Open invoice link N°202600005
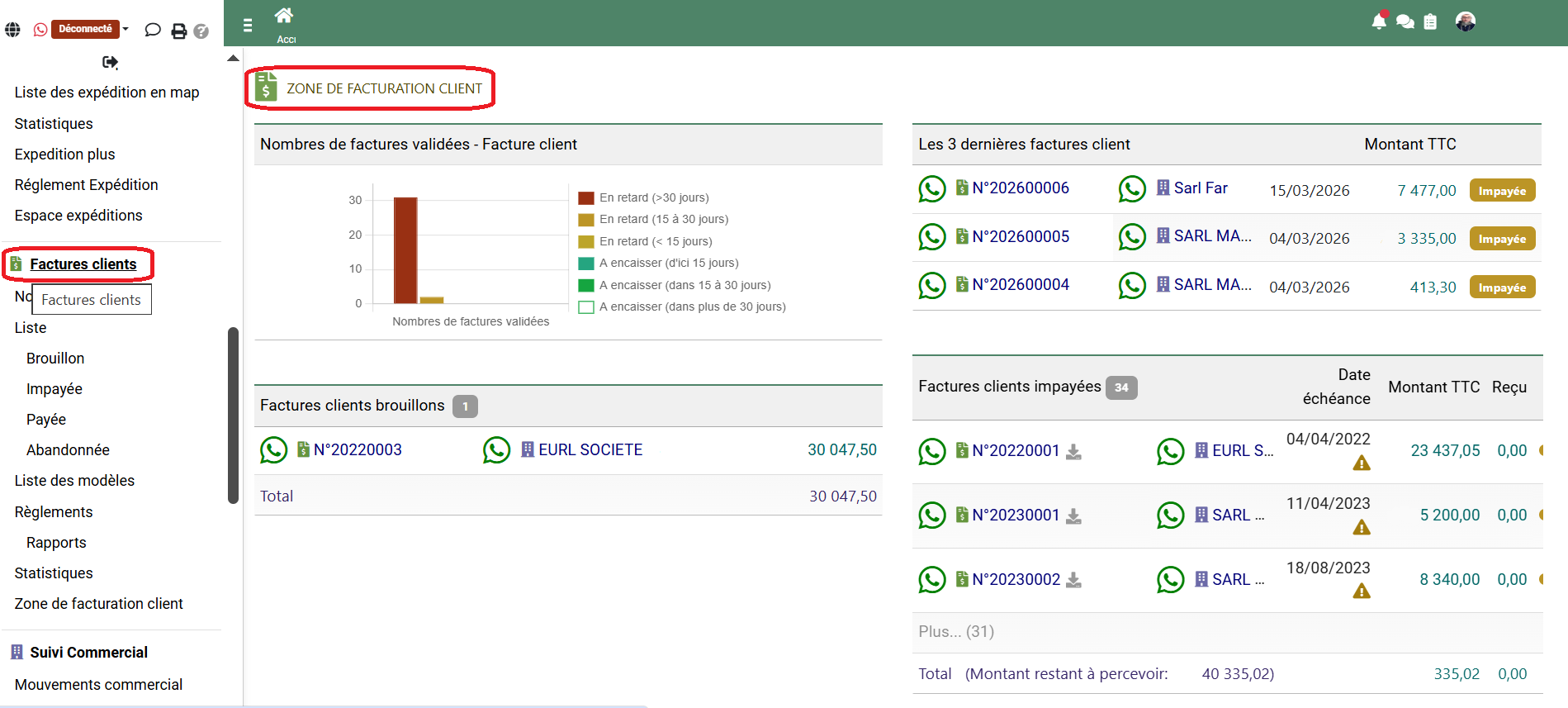This screenshot has height=708, width=1568. 1021,237
